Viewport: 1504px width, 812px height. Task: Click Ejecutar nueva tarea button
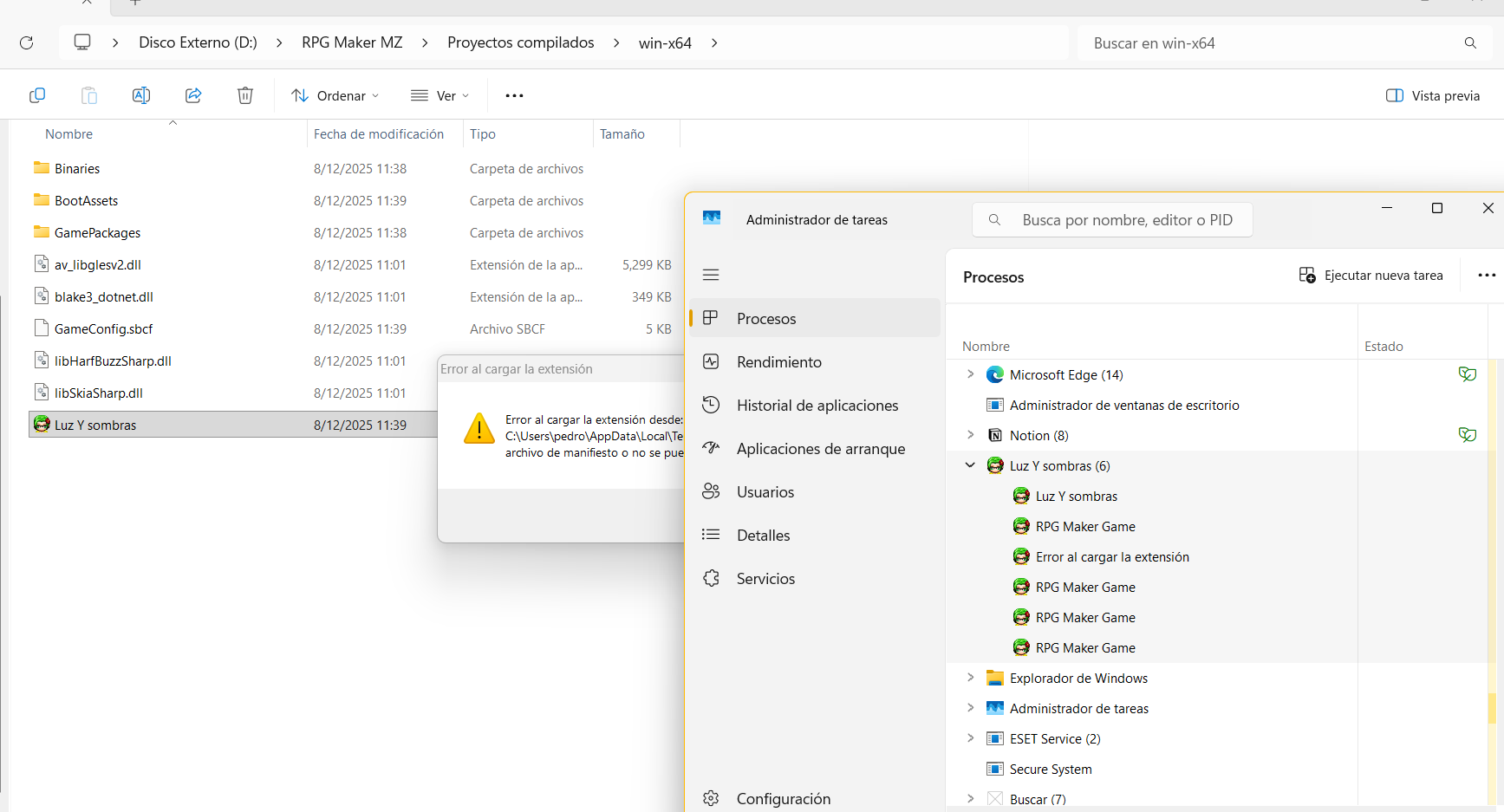tap(1371, 276)
